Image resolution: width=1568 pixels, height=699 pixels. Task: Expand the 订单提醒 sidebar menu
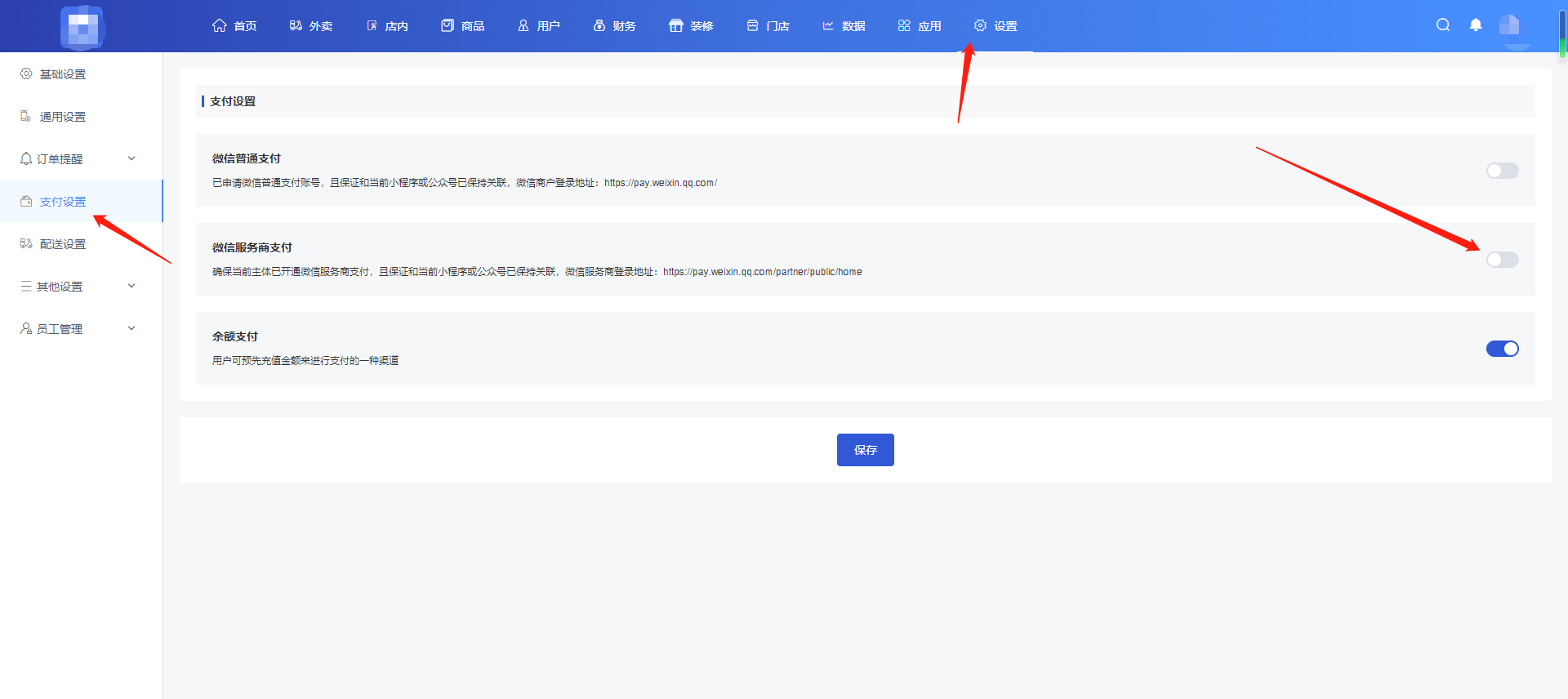coord(78,159)
